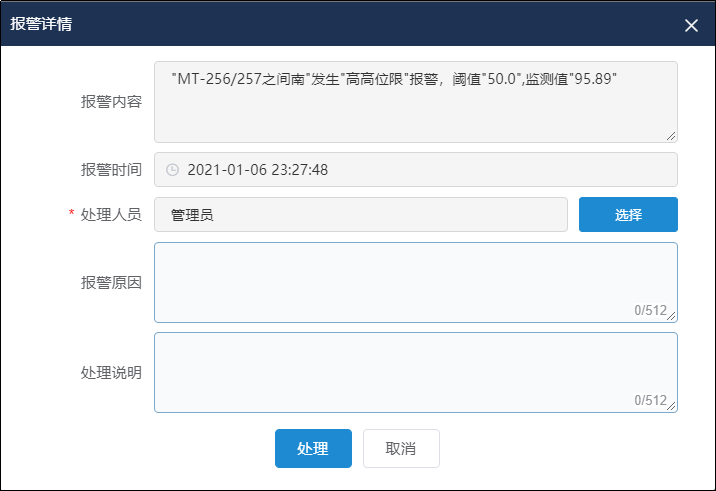Click the 取消 button

401,448
